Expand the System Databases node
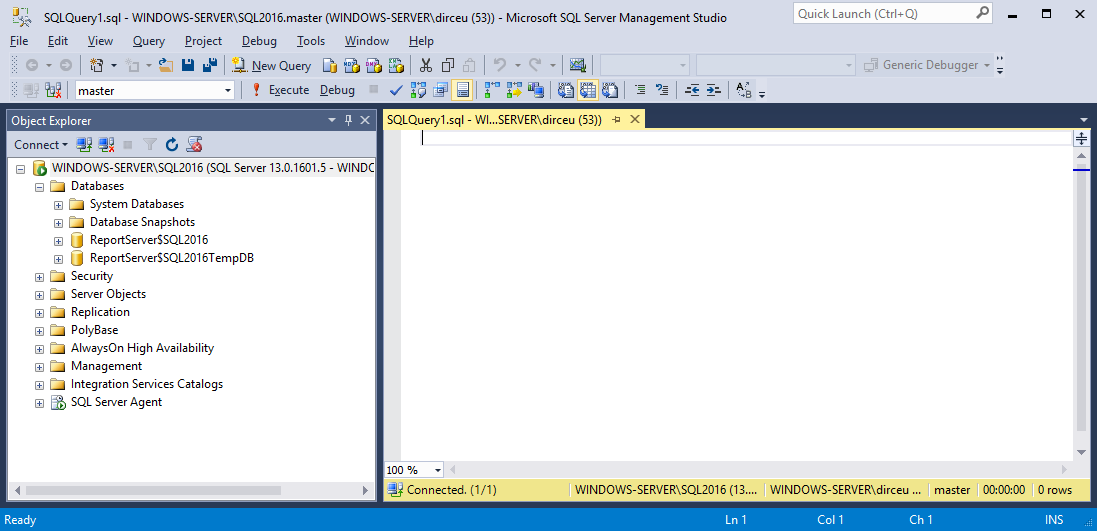This screenshot has height=531, width=1097. pyautogui.click(x=59, y=205)
